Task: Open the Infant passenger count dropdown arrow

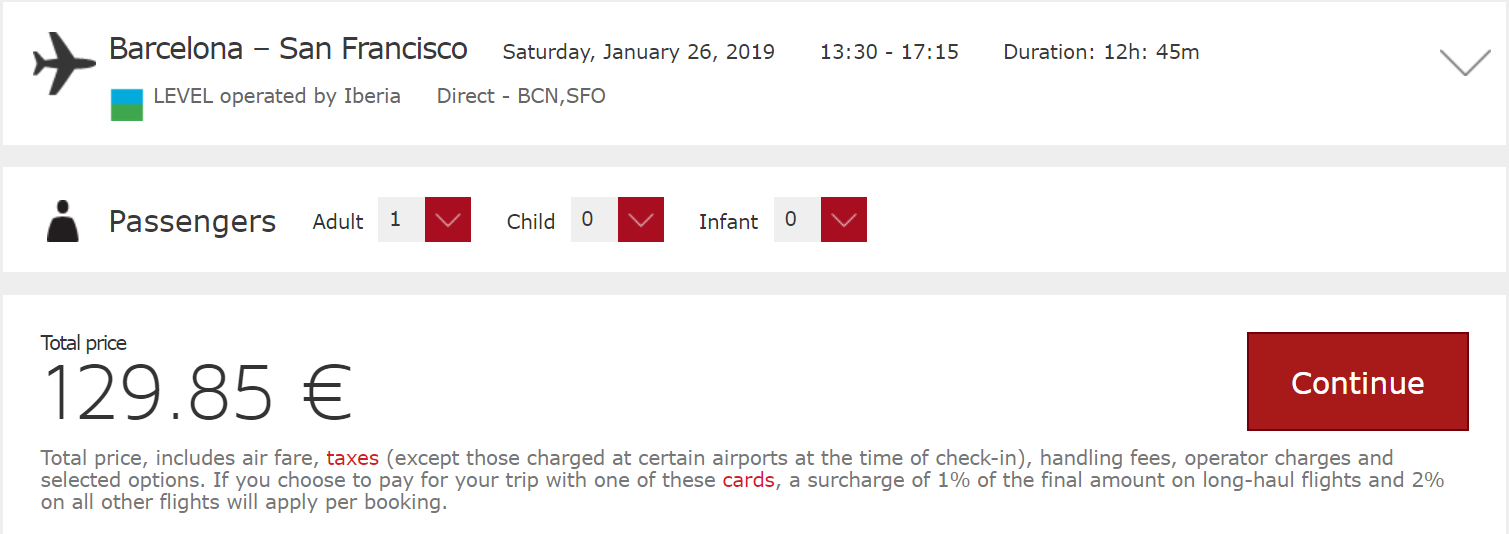Action: pos(844,220)
